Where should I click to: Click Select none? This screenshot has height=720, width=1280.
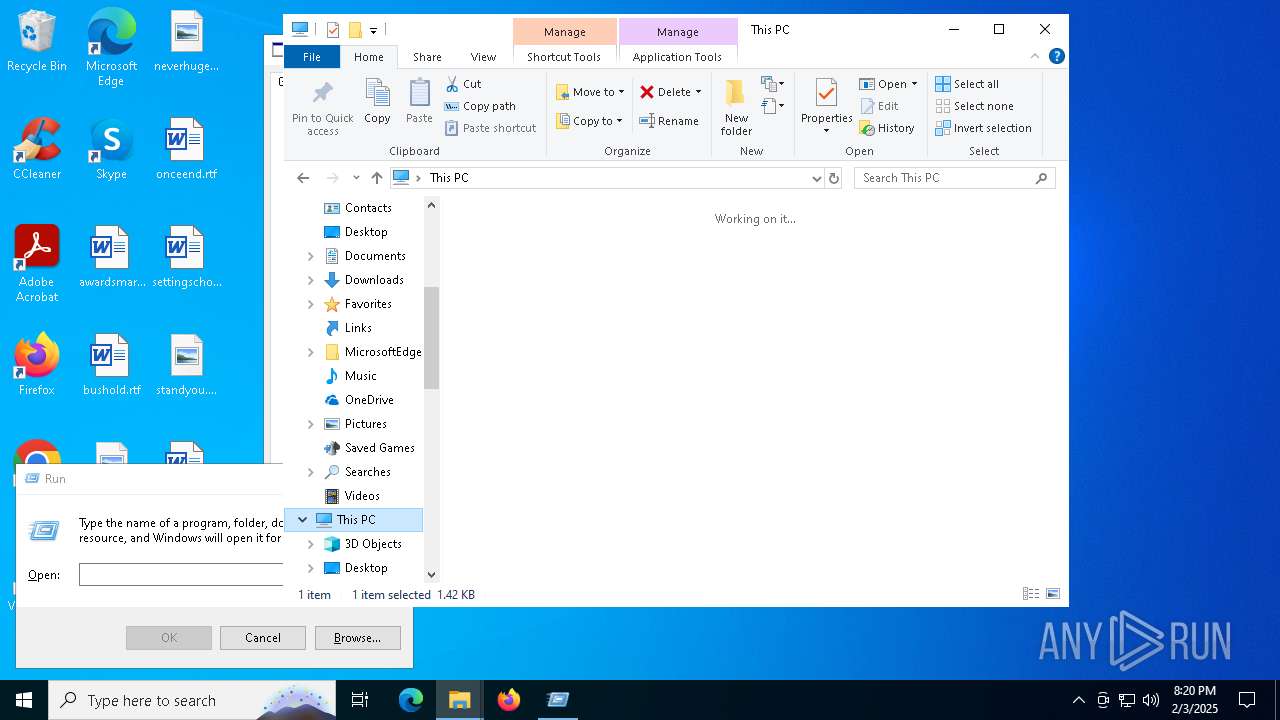[x=974, y=106]
